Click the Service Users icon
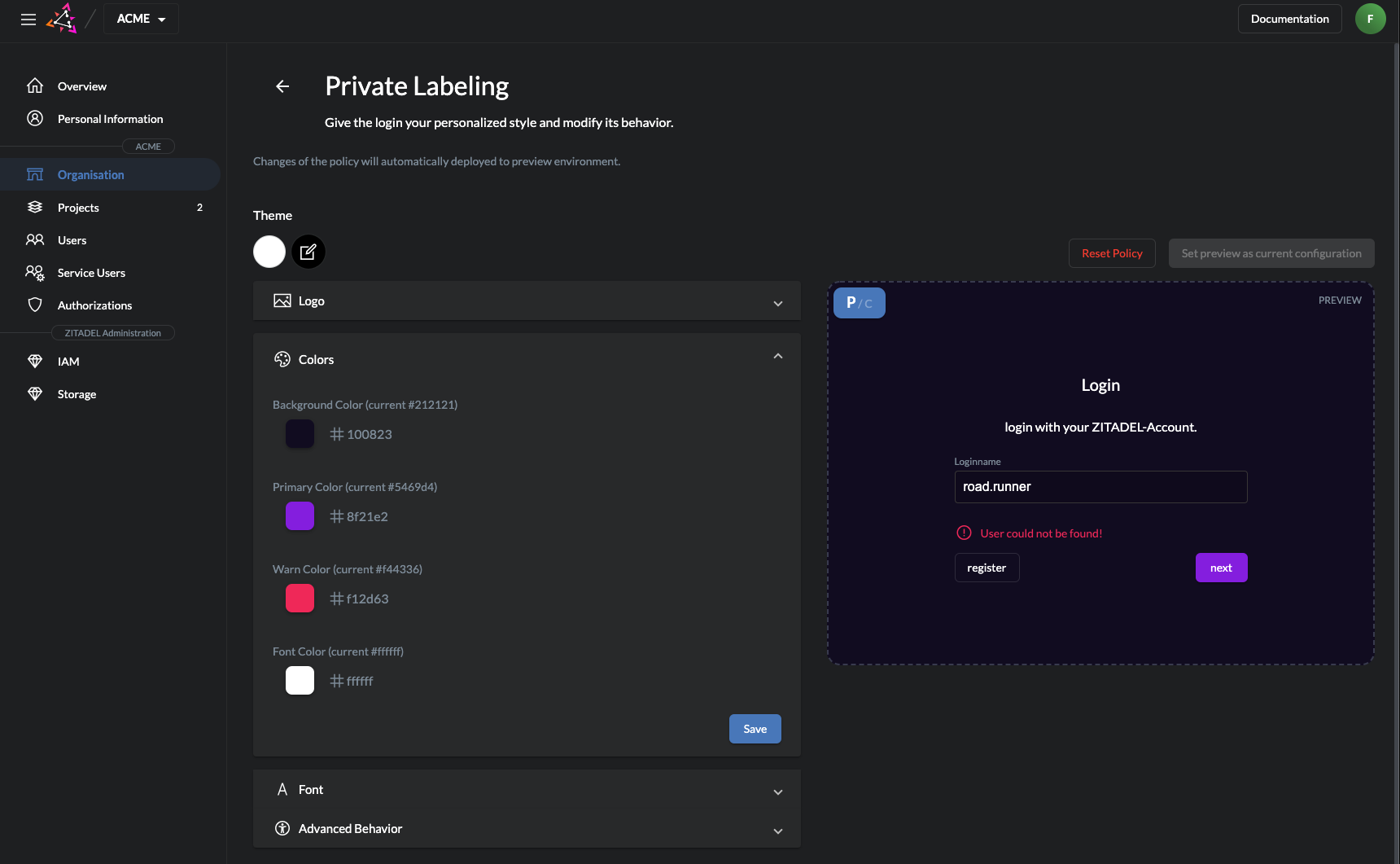 [35, 273]
